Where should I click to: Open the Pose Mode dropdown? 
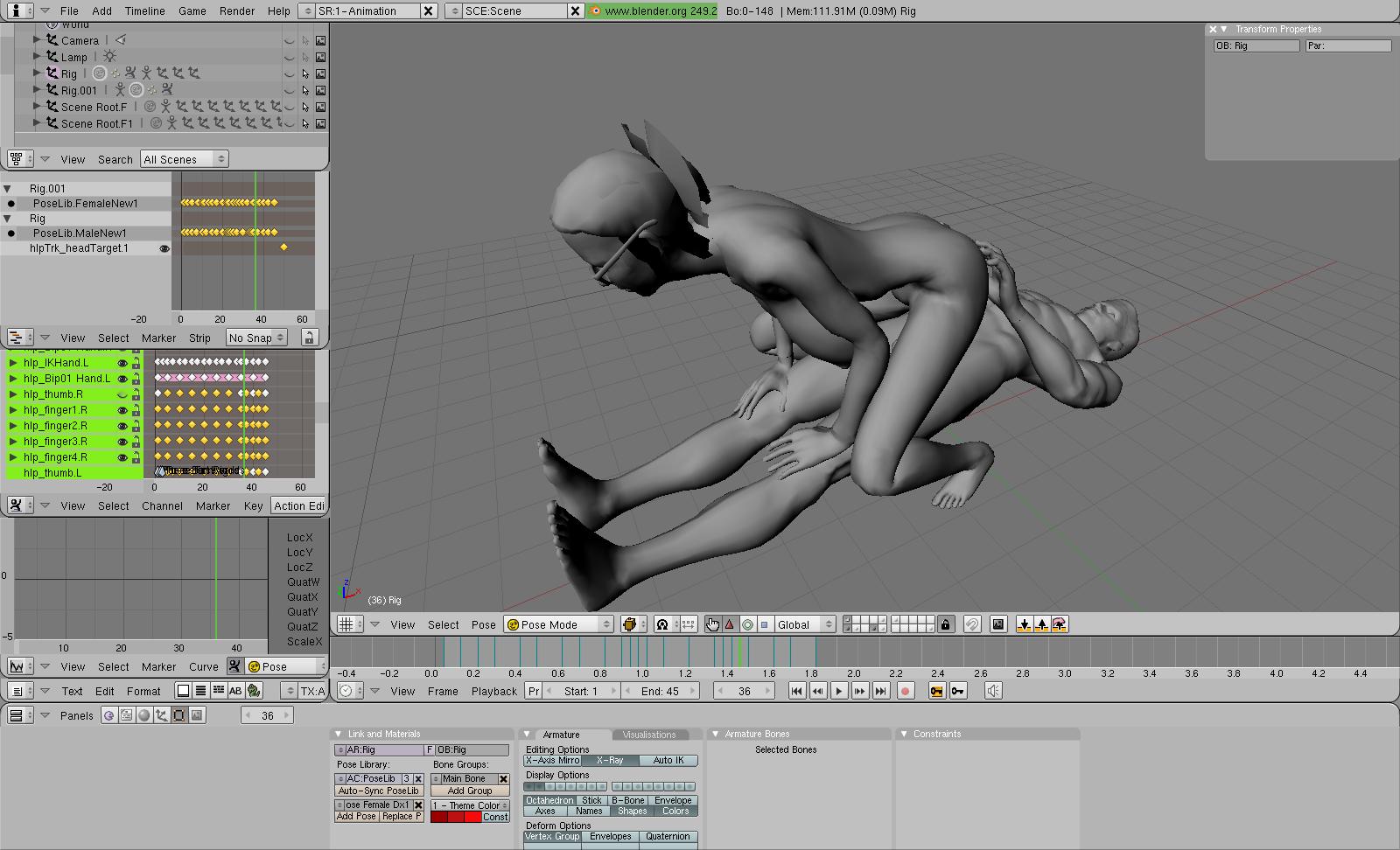559,624
